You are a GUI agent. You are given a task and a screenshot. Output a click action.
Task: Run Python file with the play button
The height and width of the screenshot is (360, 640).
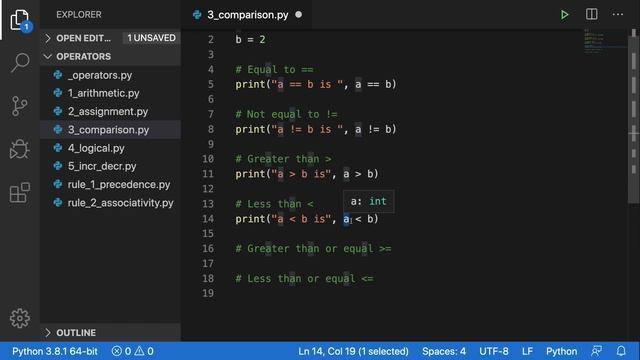pos(564,15)
